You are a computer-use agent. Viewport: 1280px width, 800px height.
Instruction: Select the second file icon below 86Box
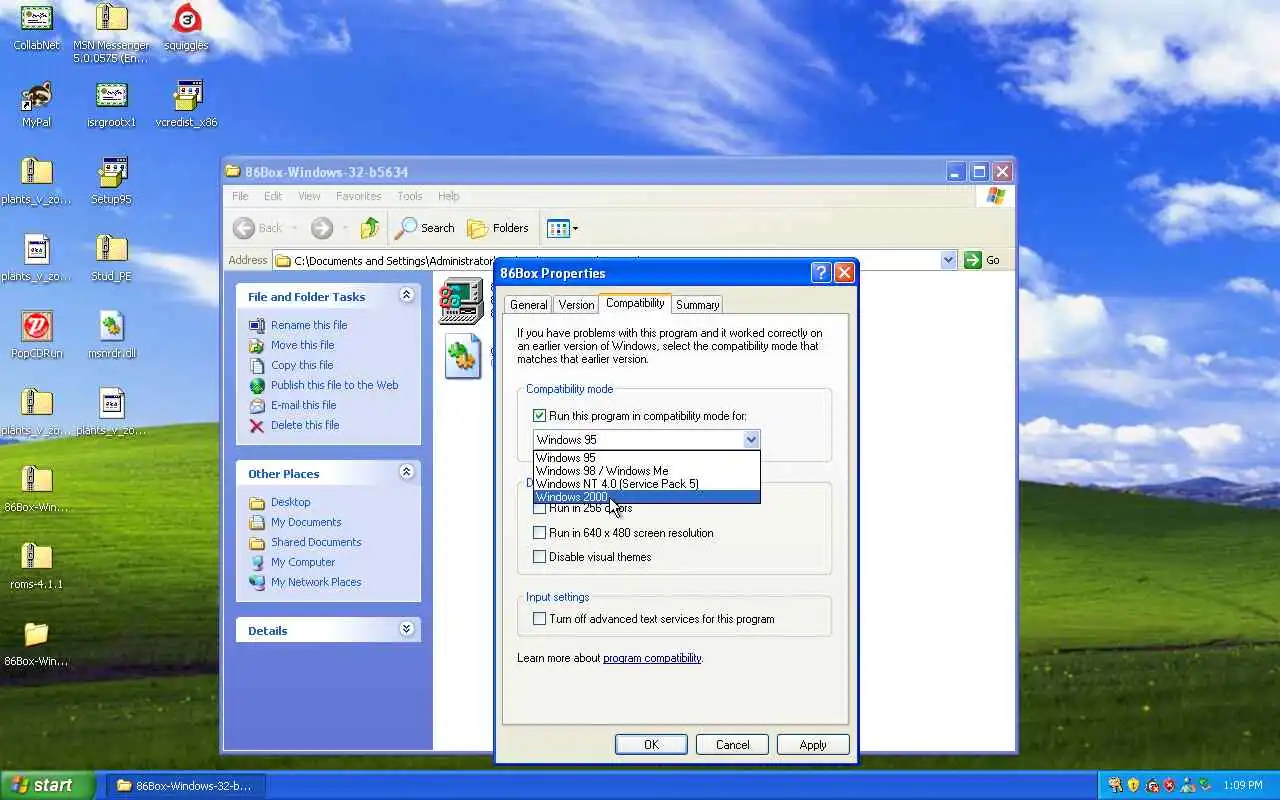pyautogui.click(x=462, y=356)
